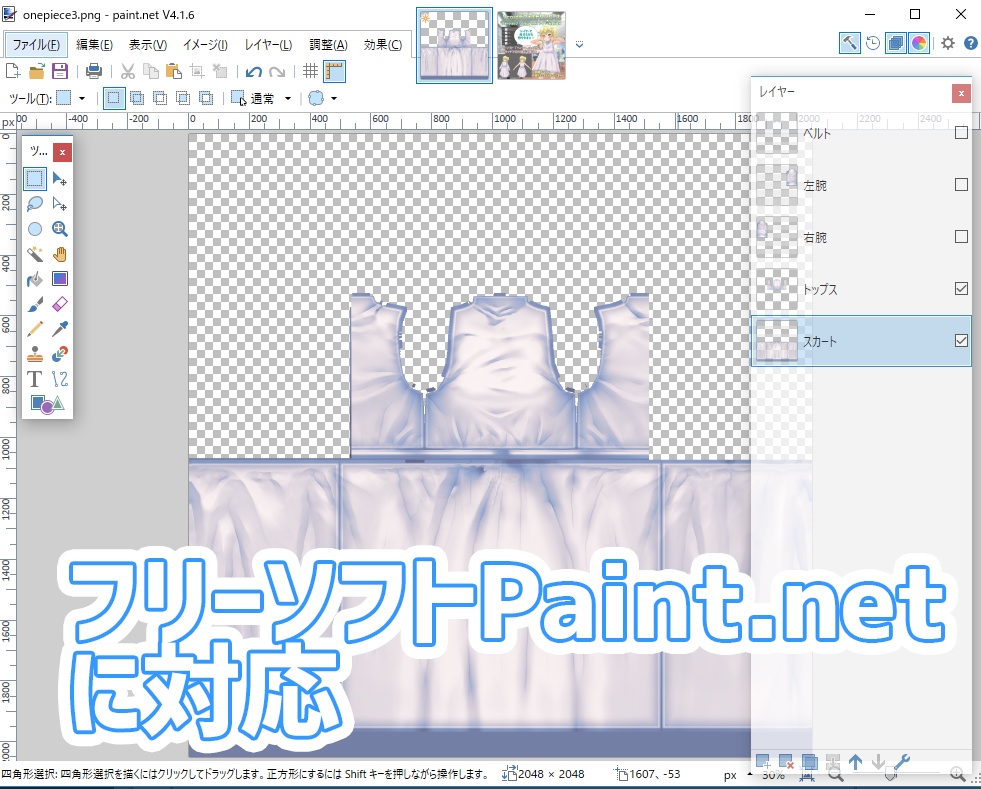Close the レイヤー panel

[x=961, y=94]
